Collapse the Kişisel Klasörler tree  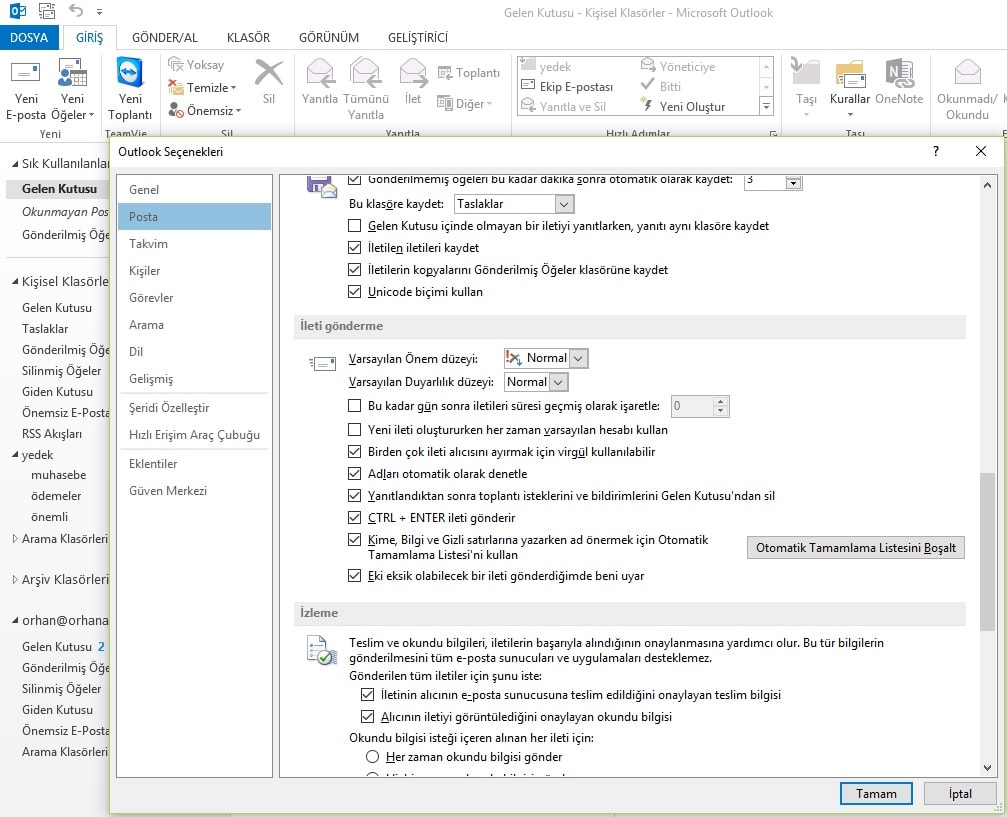(15, 281)
